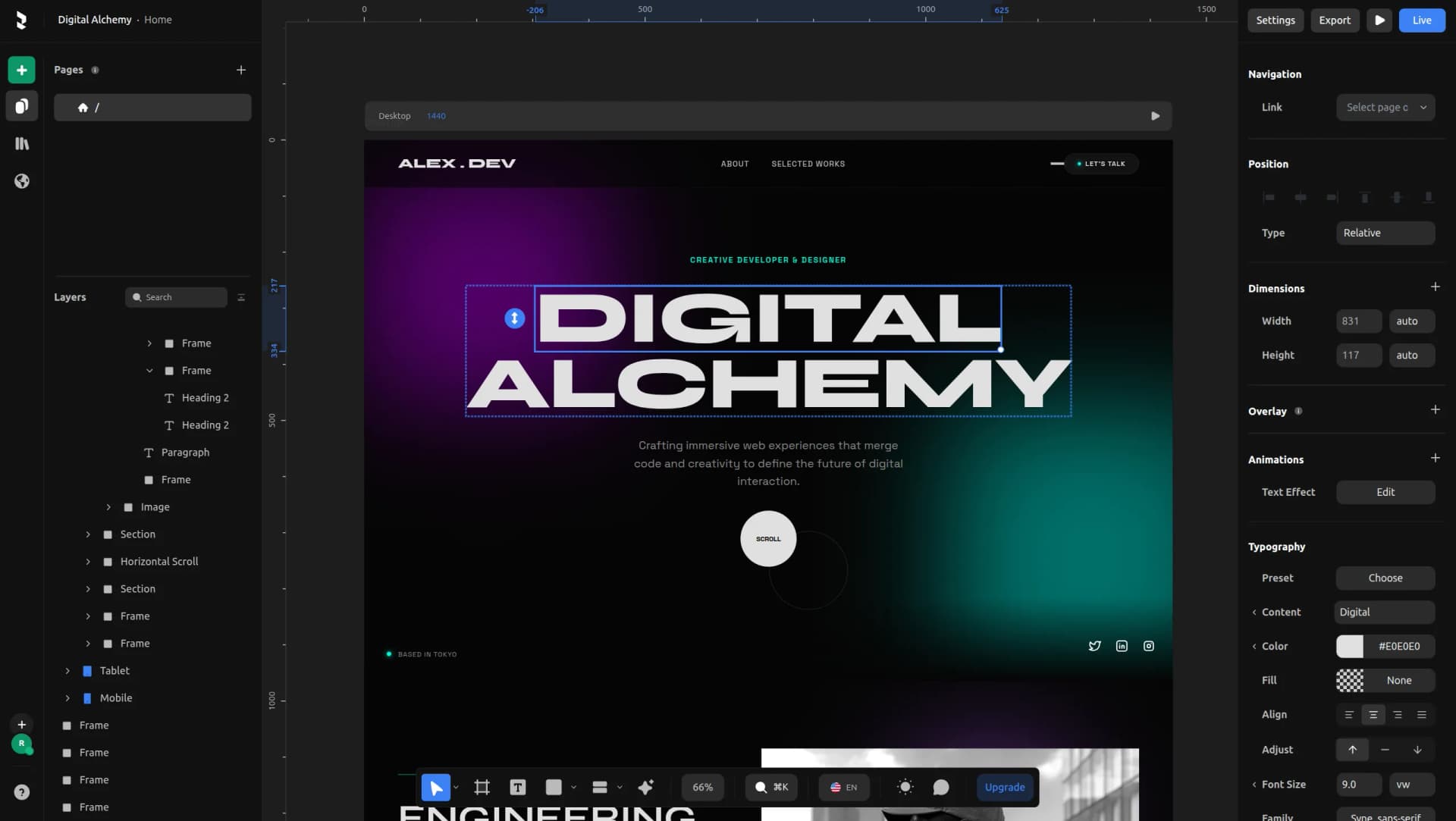Open the library panel in the left sidebar
Viewport: 1456px width, 821px height.
(x=21, y=143)
